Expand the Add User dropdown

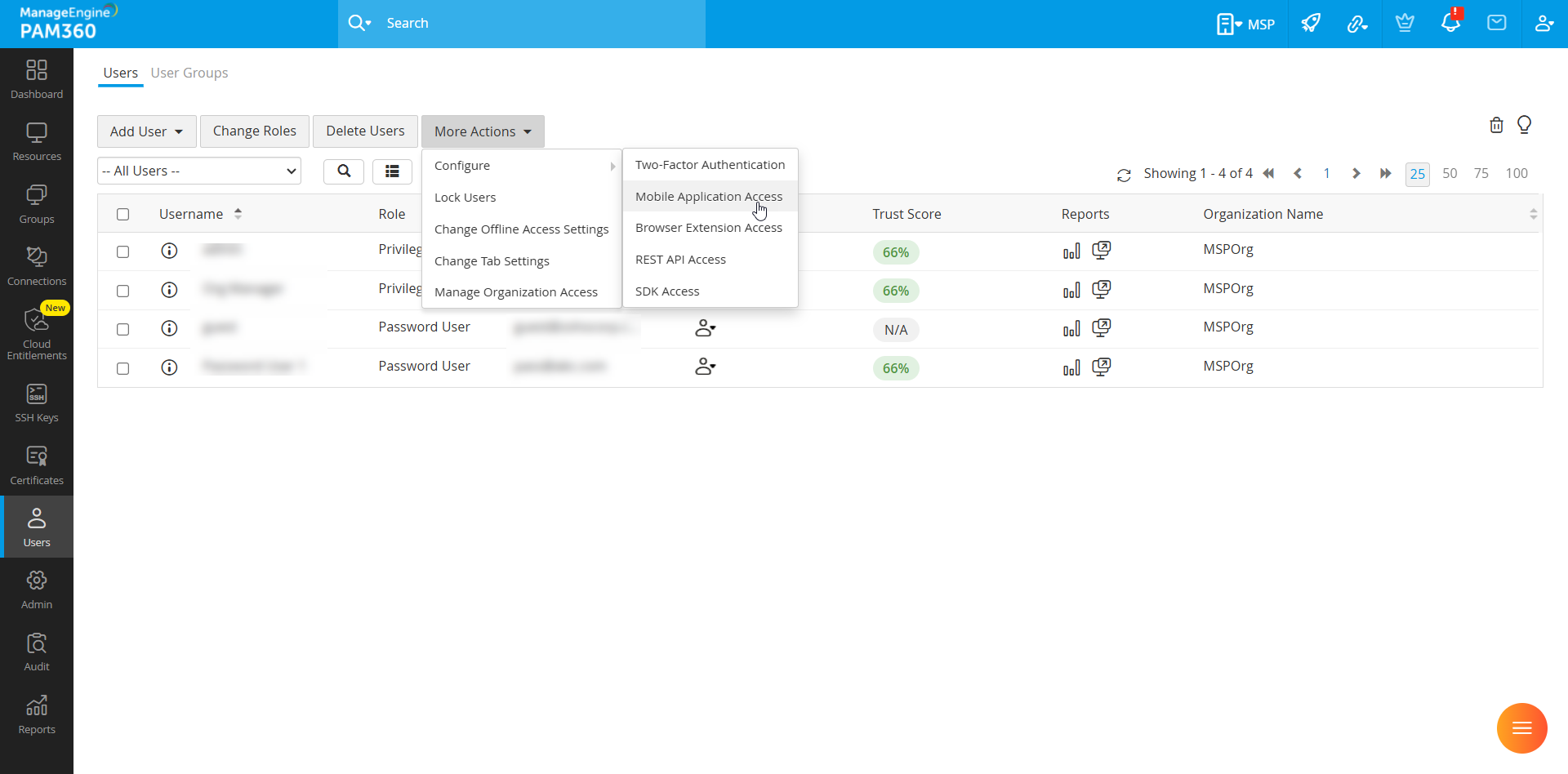[x=146, y=131]
